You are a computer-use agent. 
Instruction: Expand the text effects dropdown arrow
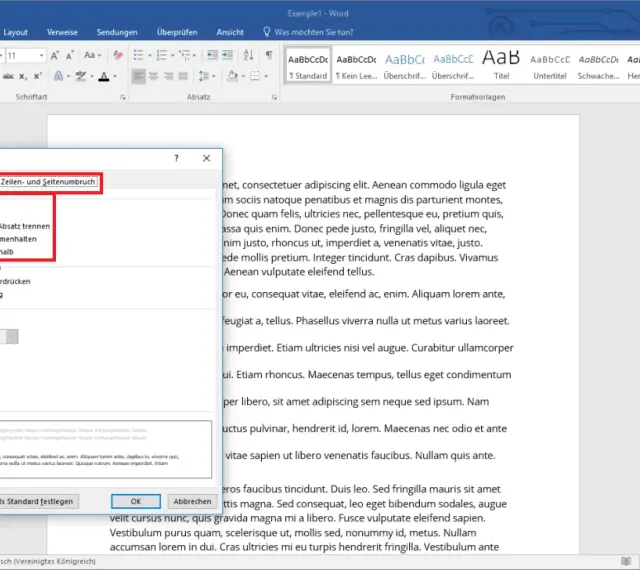[68, 76]
